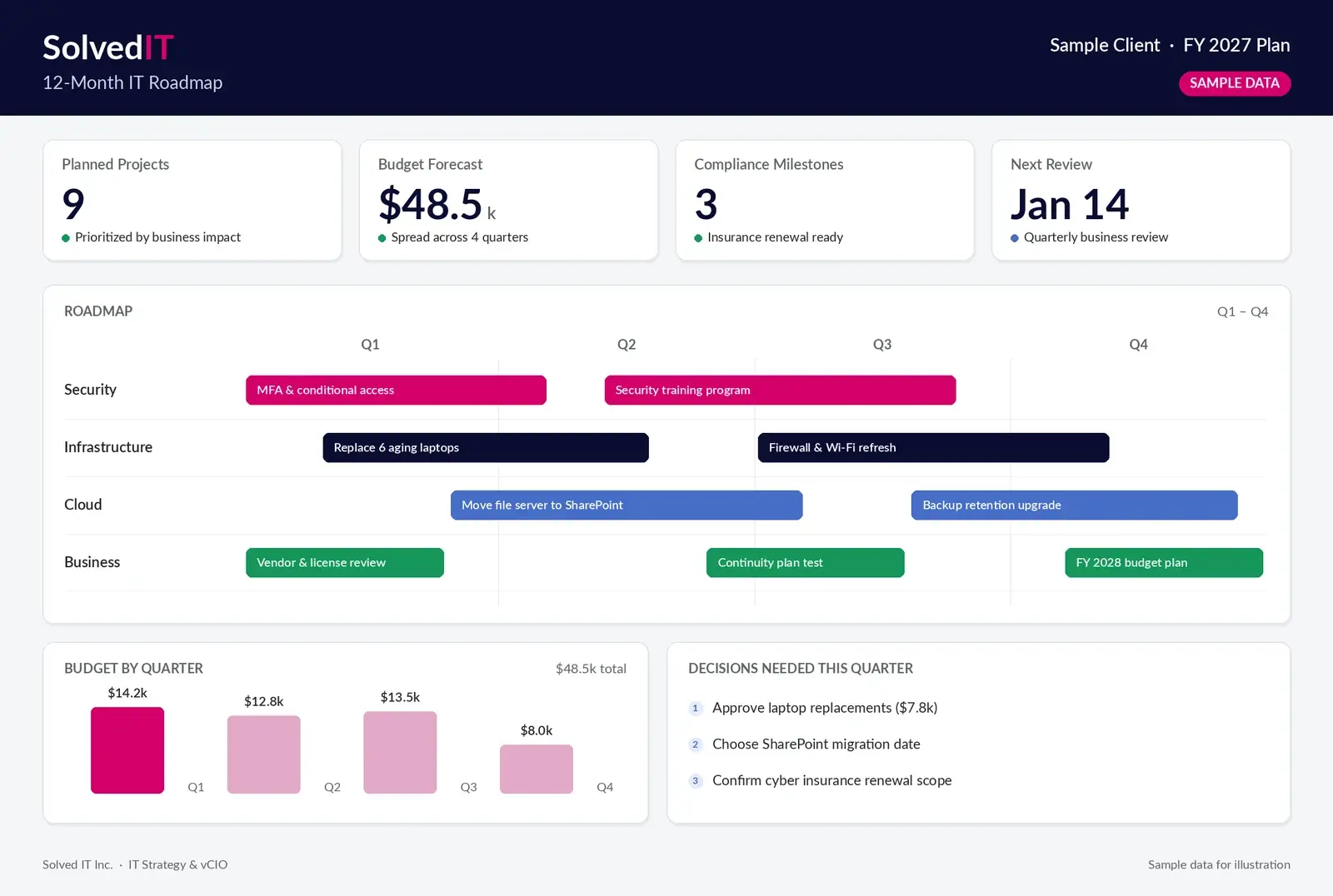Click the SAMPLE DATA badge
Screen dimensions: 1333x896
coord(1235,83)
